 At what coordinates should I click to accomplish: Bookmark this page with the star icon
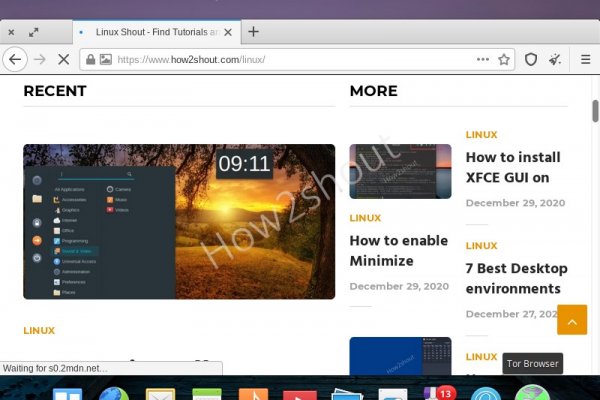504,60
